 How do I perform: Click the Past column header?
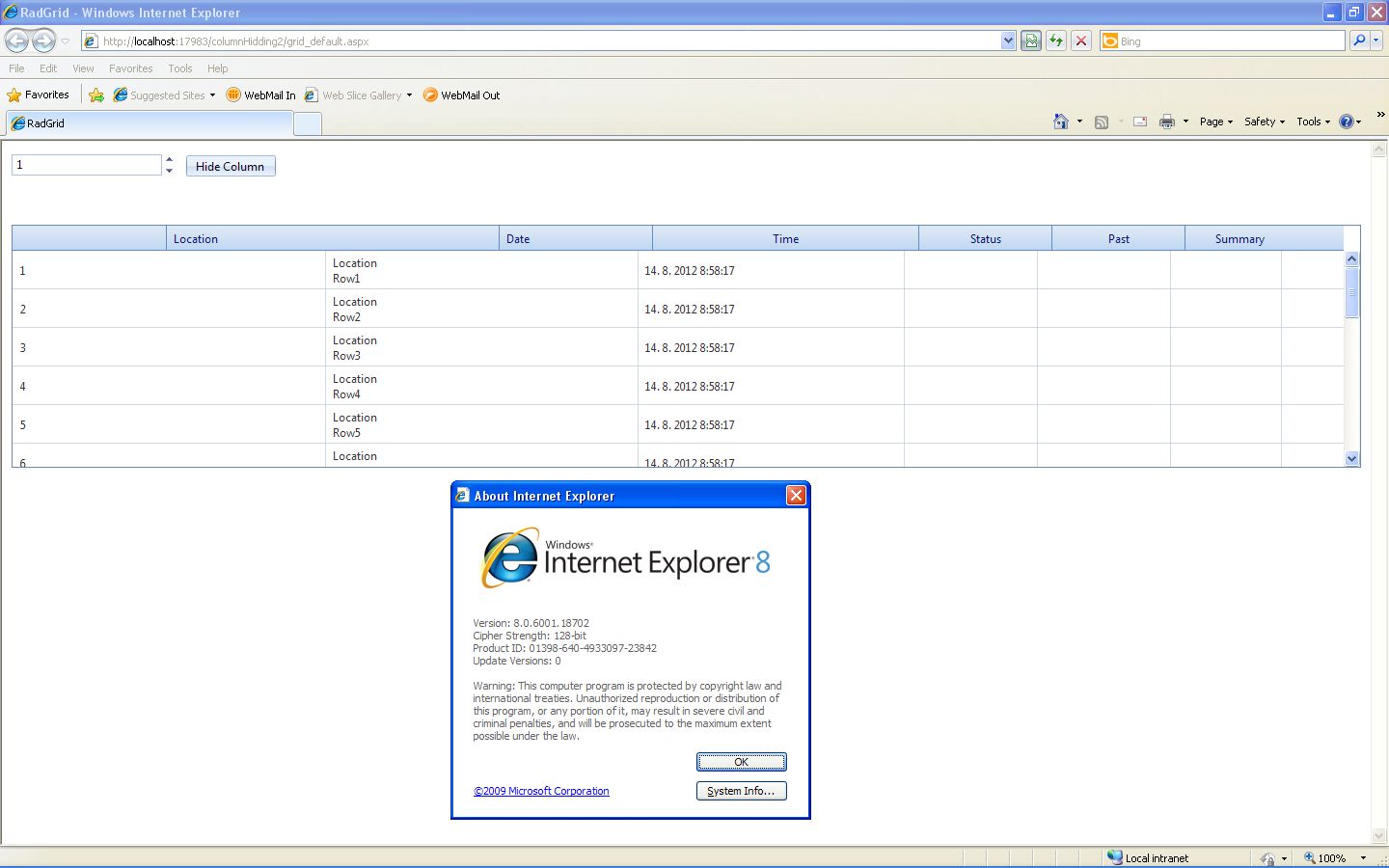pyautogui.click(x=1118, y=238)
